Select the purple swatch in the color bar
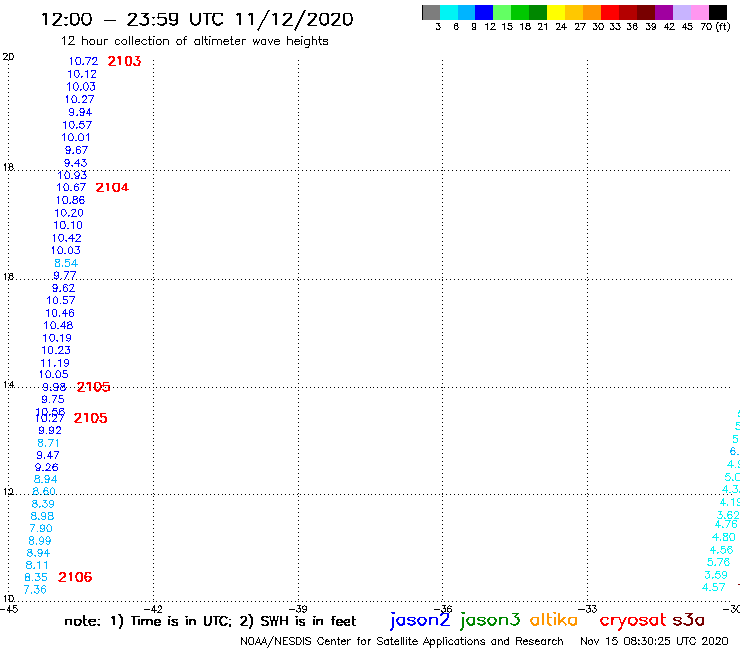The image size is (740, 650). click(664, 12)
